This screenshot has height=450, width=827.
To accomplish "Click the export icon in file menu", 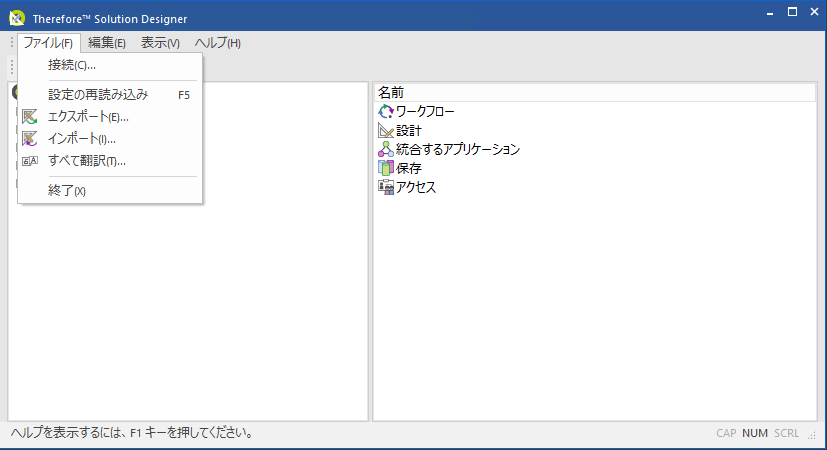I will 30,117.
